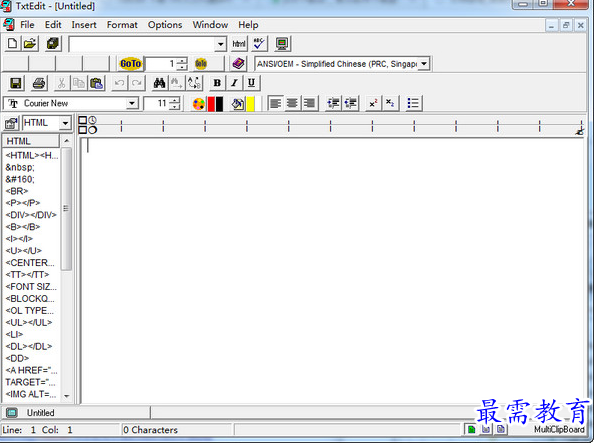Screen dimensions: 598x443
Task: Select <UL></UL> tag in list
Action: click(29, 323)
